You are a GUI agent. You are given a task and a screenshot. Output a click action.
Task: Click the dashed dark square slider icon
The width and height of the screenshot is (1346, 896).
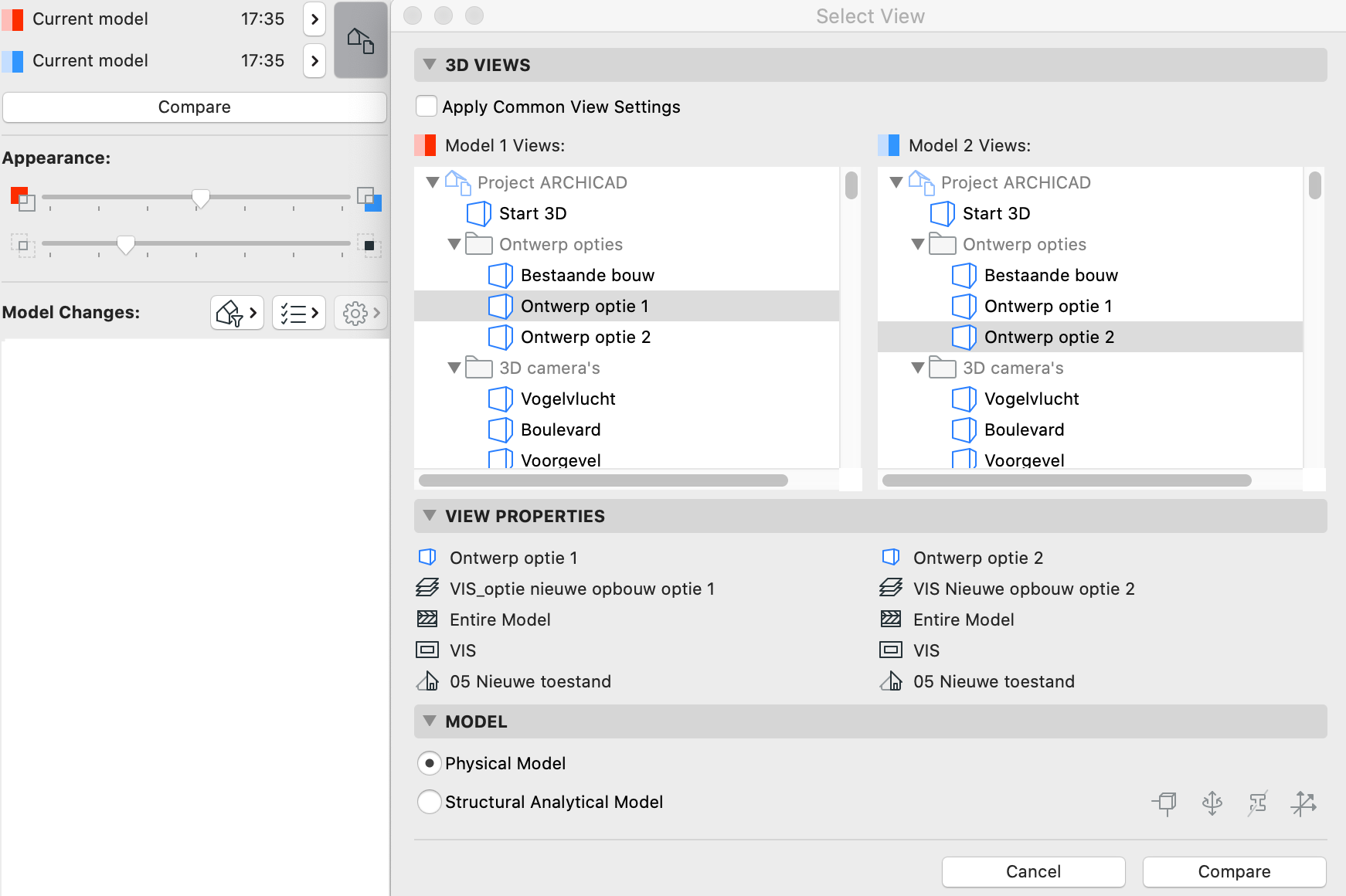pos(369,246)
